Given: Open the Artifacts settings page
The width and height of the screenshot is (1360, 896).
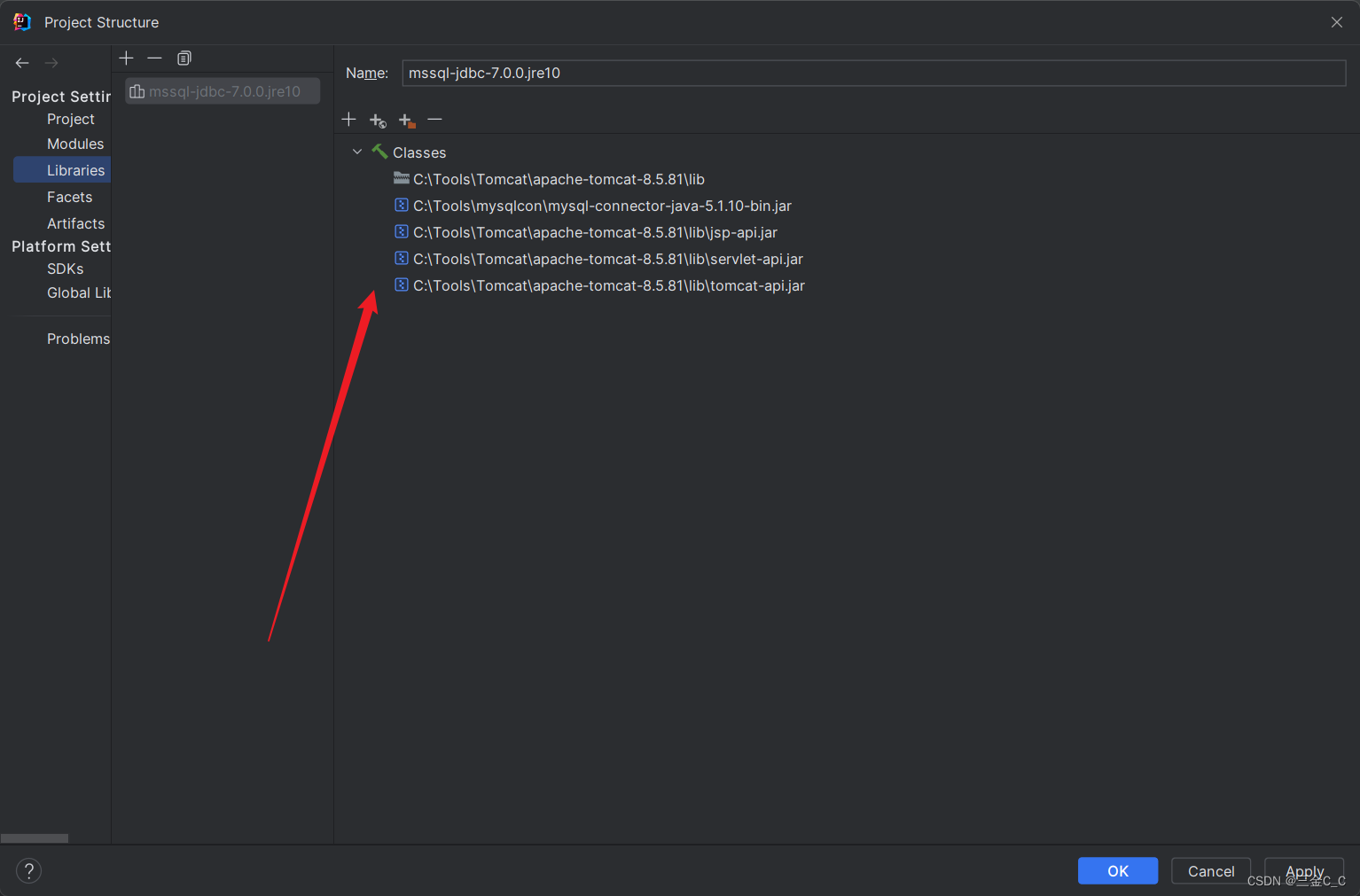Looking at the screenshot, I should (x=75, y=223).
